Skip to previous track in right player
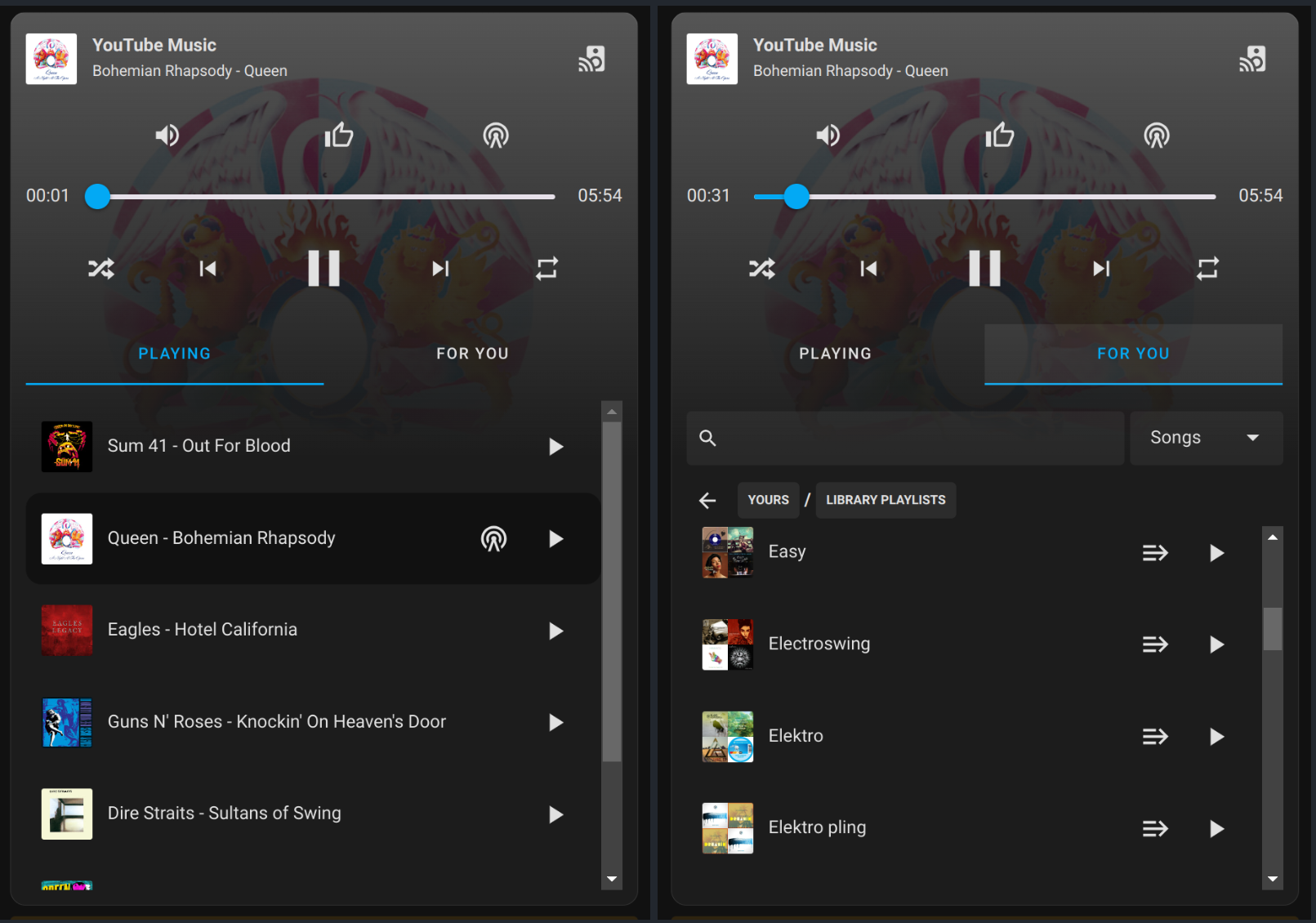The height and width of the screenshot is (923, 1316). coord(869,268)
